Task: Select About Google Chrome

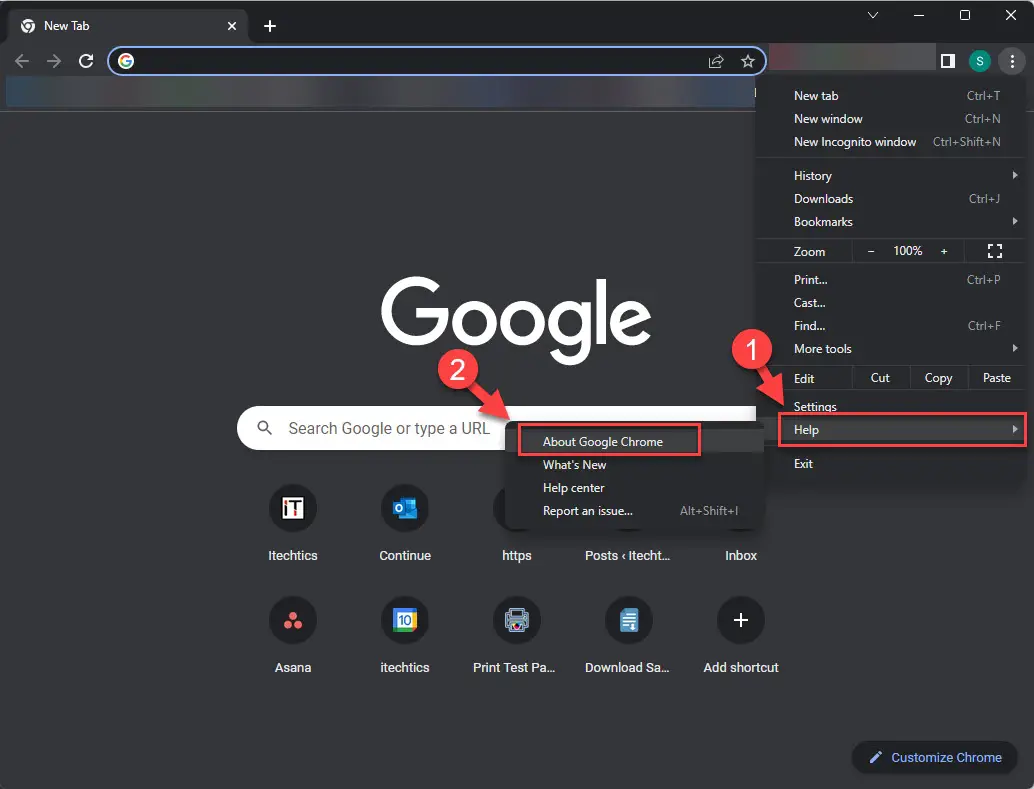Action: coord(603,441)
